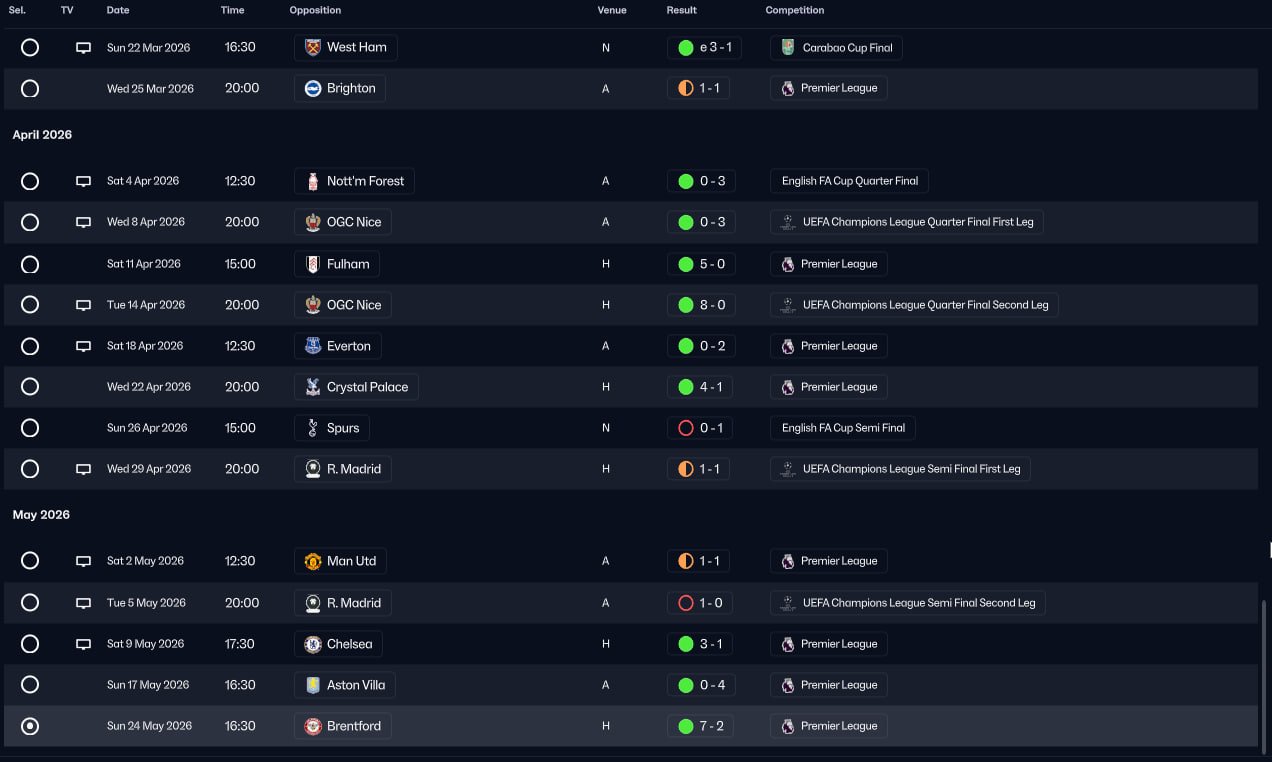Open the Crystal Palace team link
Screen dimensions: 1272x762
(367, 387)
